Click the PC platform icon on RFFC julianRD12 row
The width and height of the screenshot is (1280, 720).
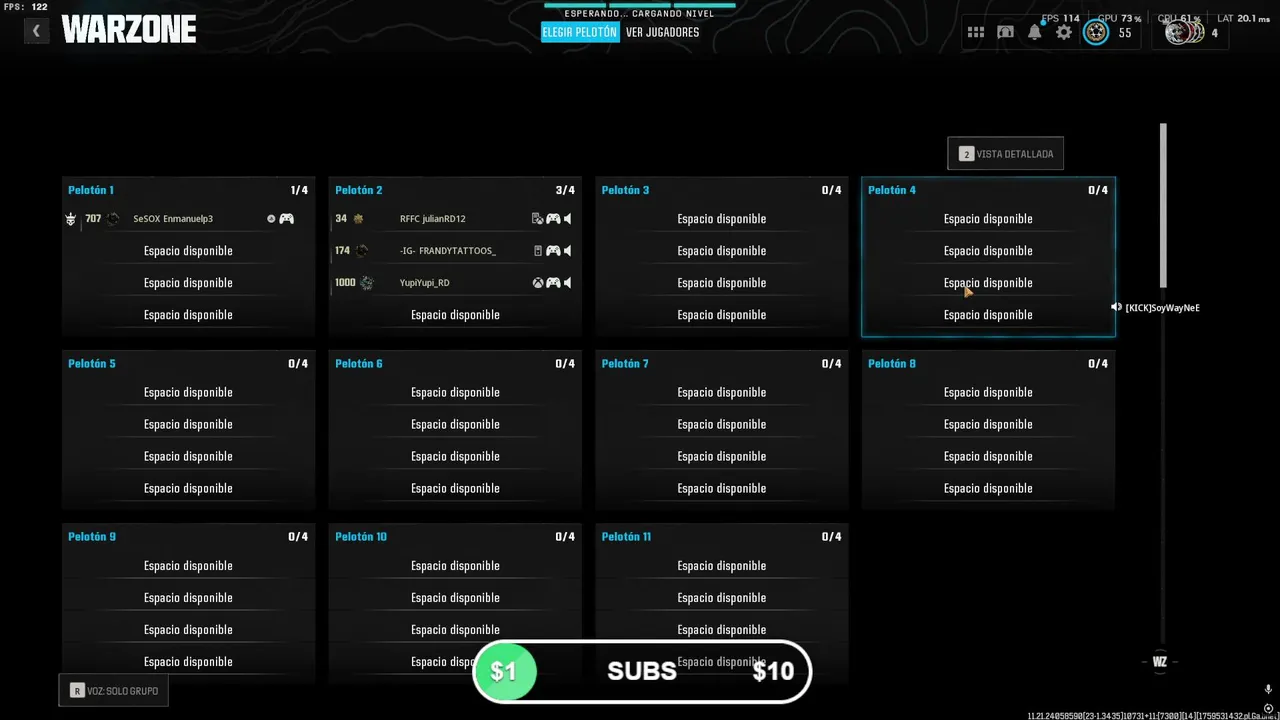coord(537,219)
